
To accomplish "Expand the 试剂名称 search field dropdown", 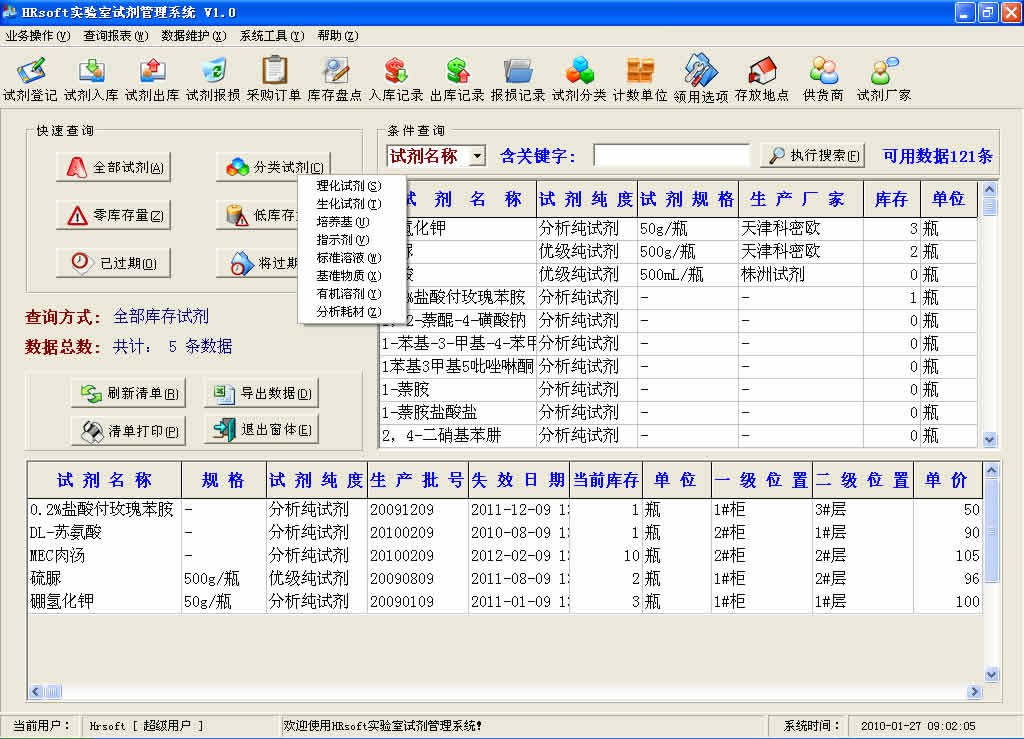I will (477, 156).
